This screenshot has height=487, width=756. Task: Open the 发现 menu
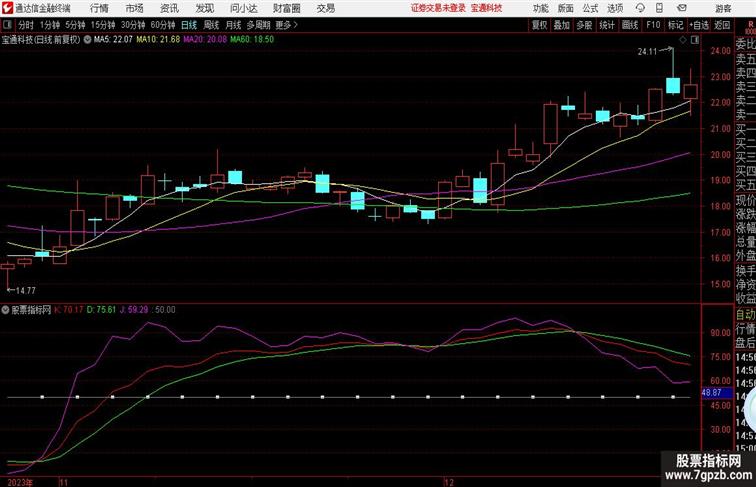[x=204, y=8]
